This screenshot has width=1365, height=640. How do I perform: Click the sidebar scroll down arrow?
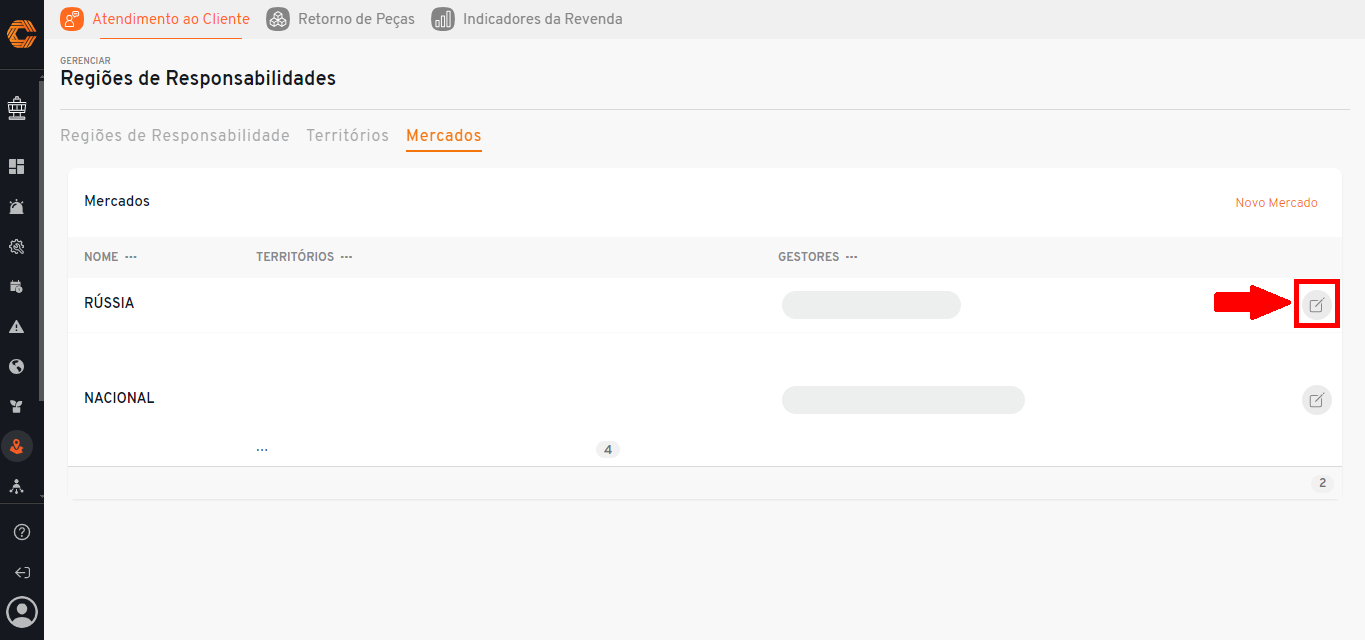tap(41, 496)
